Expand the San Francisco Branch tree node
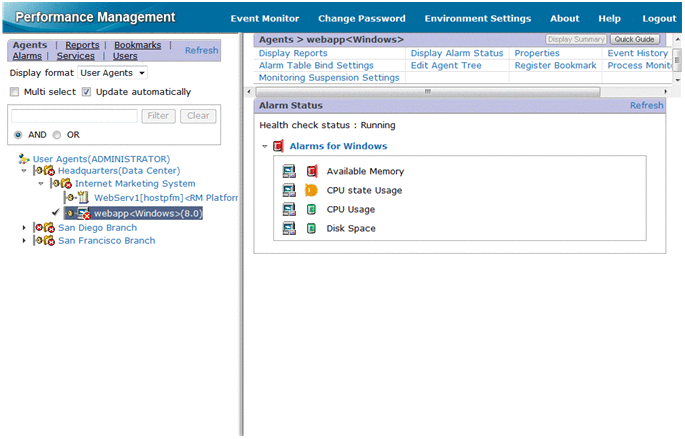The image size is (685, 439). [x=25, y=241]
